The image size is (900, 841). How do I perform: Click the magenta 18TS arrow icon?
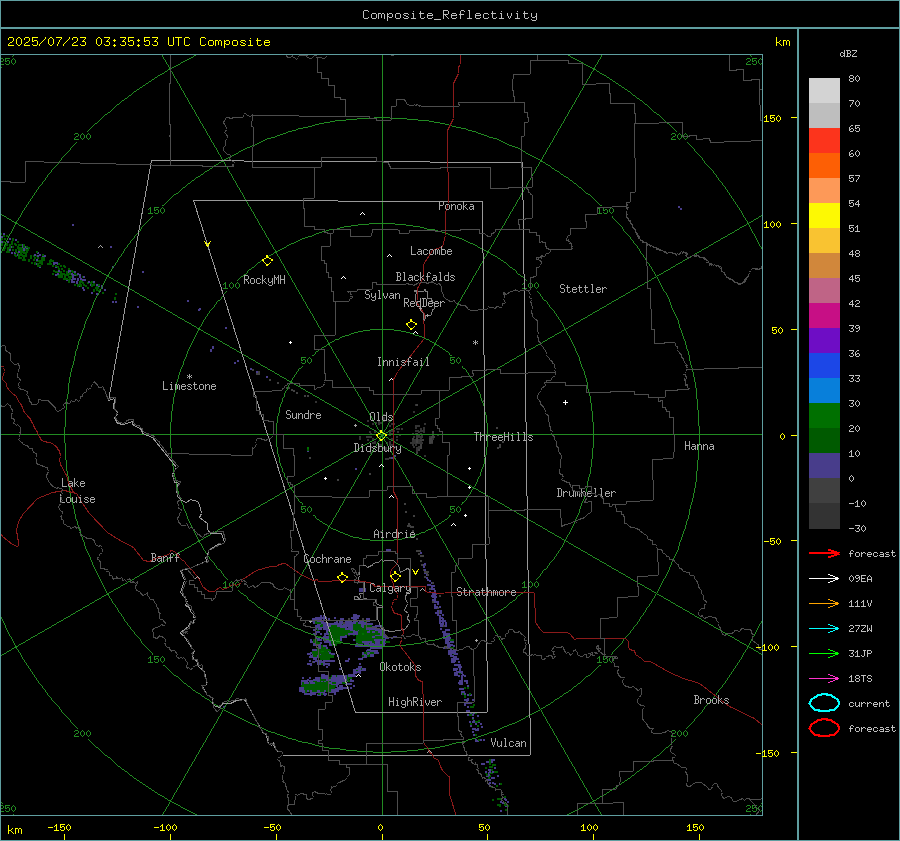[x=824, y=679]
